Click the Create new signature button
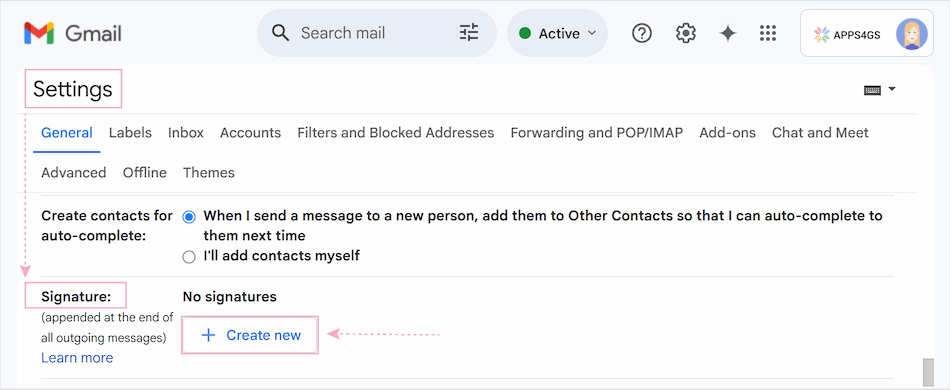The image size is (950, 390). coord(250,335)
